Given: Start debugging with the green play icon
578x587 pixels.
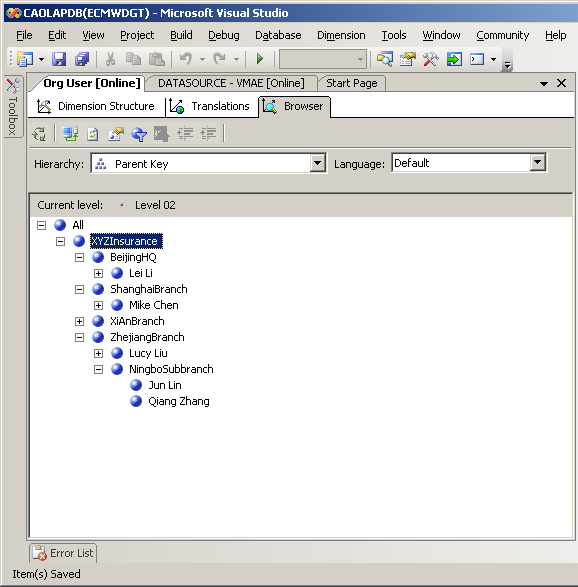Looking at the screenshot, I should pyautogui.click(x=259, y=59).
